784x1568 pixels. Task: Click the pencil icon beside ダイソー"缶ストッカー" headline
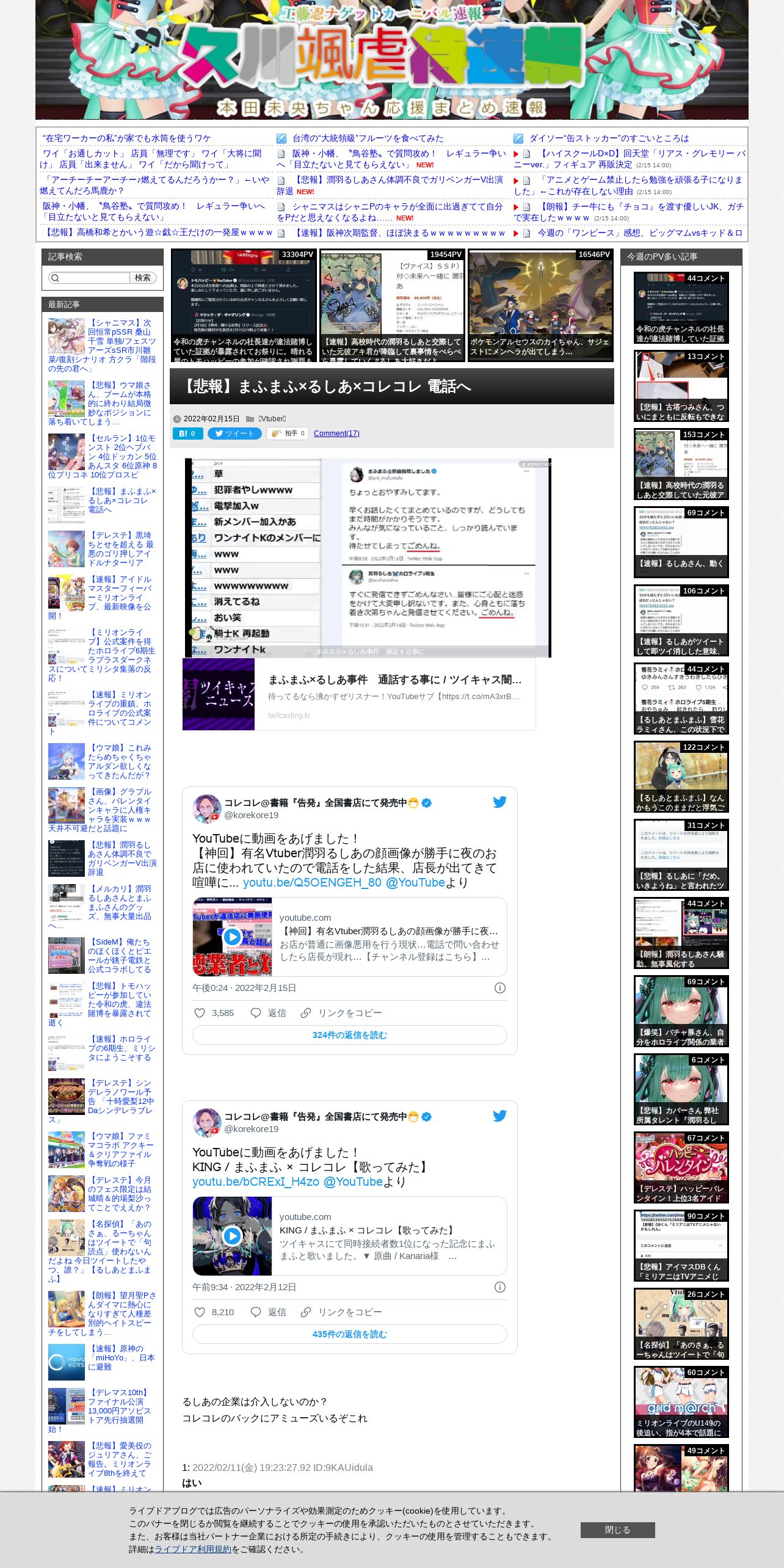(x=518, y=139)
